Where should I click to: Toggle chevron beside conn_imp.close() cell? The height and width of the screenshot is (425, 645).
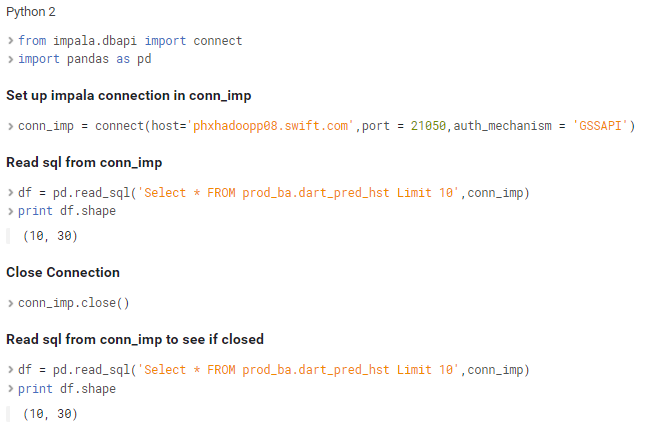(10, 303)
